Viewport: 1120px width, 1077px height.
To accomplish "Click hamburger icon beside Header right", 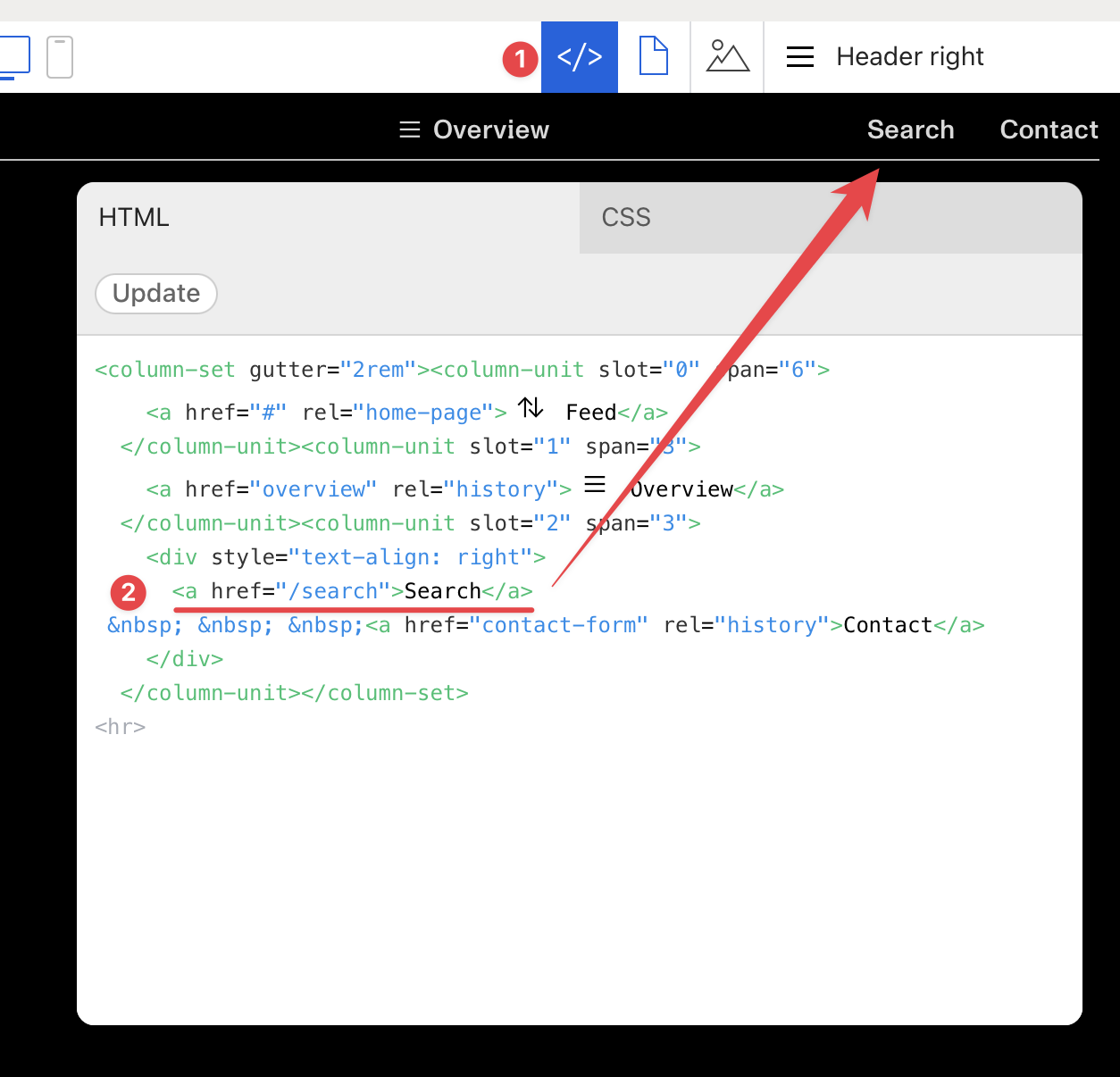I will tap(799, 57).
